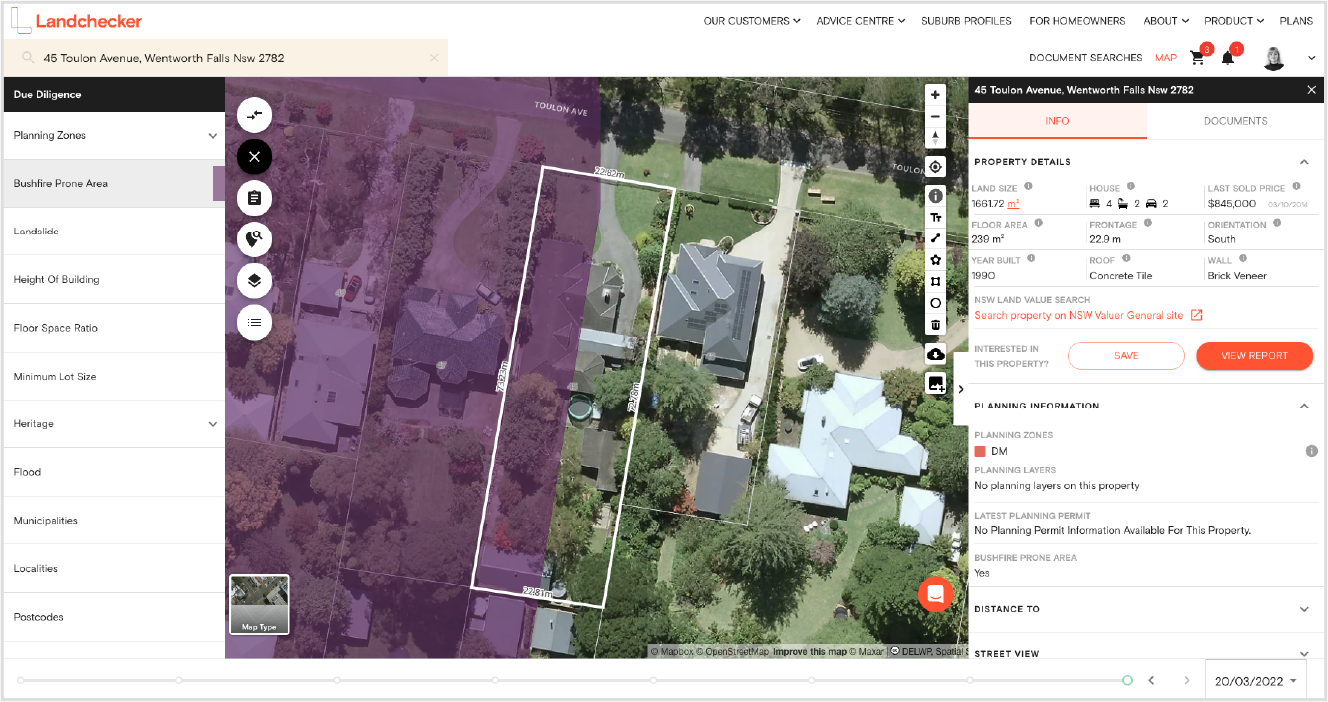Open Document Searches
Viewport: 1328px width, 702px height.
[x=1085, y=58]
